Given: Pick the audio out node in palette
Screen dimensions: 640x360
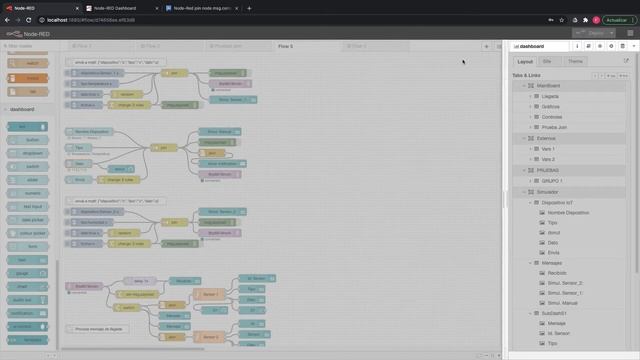Looking at the screenshot, I should coord(28,300).
